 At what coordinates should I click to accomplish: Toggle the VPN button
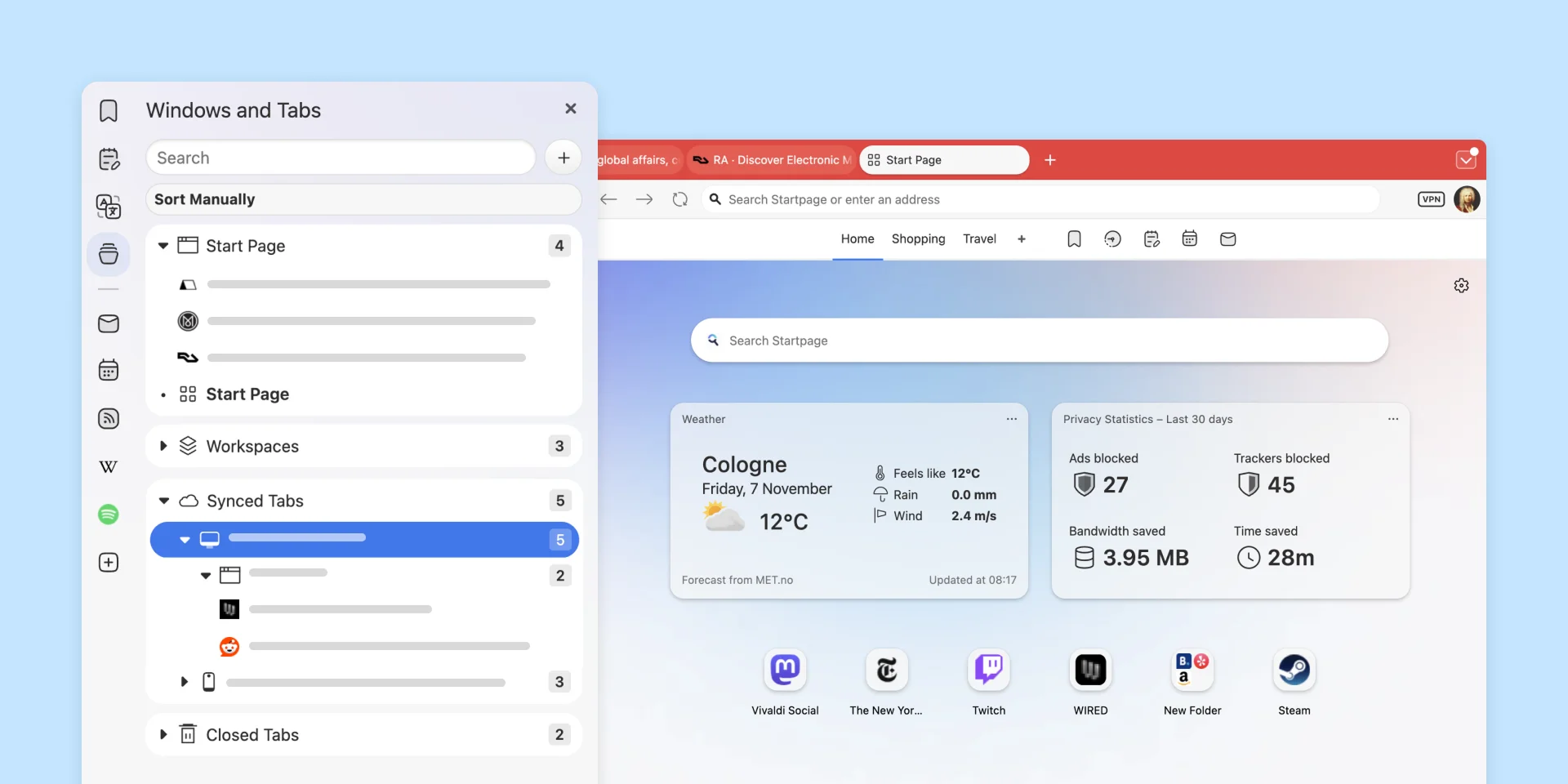point(1431,199)
